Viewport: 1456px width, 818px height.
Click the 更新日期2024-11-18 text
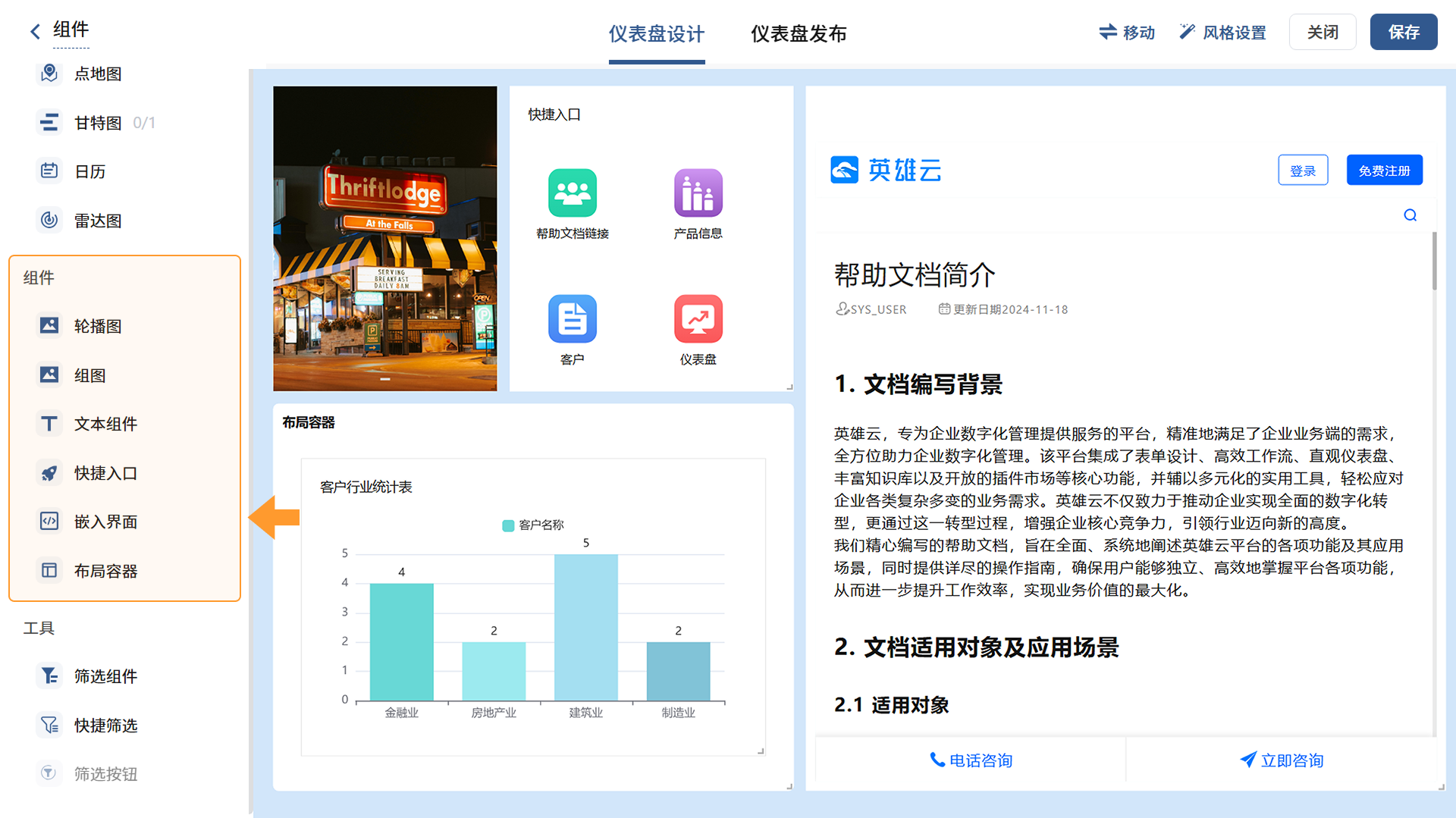(x=1003, y=309)
